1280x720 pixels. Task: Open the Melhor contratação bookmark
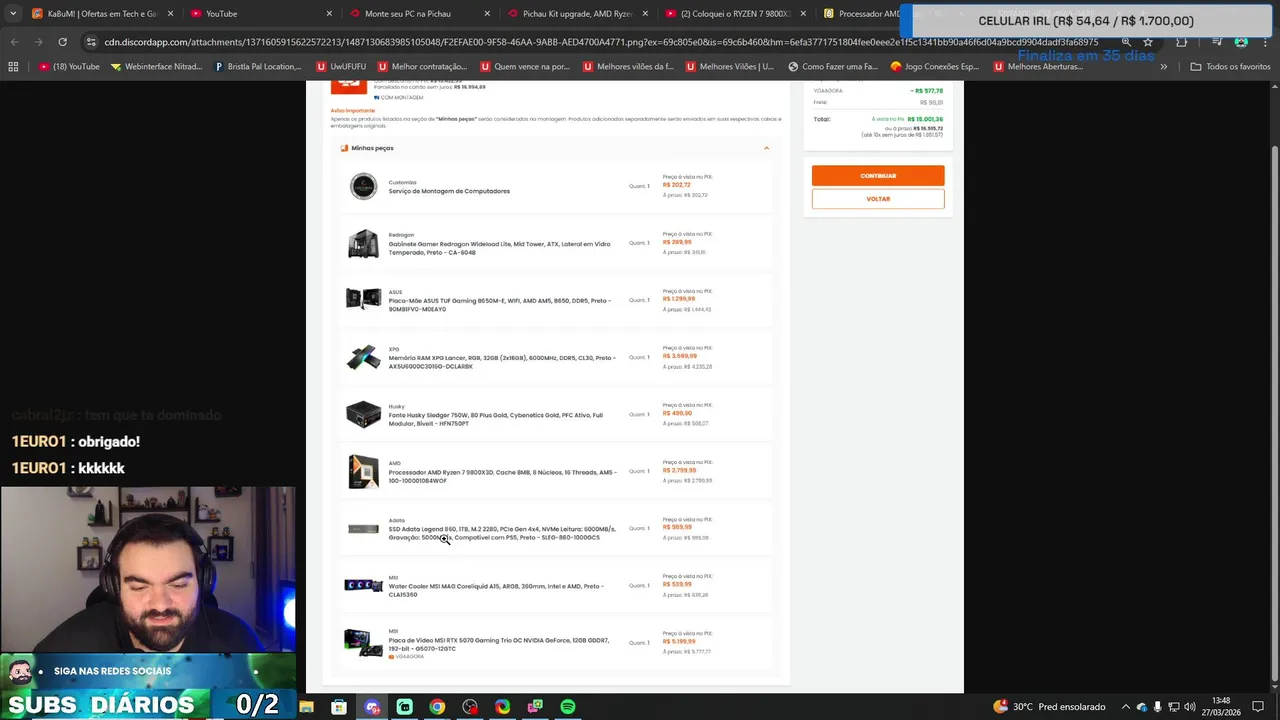[x=422, y=67]
